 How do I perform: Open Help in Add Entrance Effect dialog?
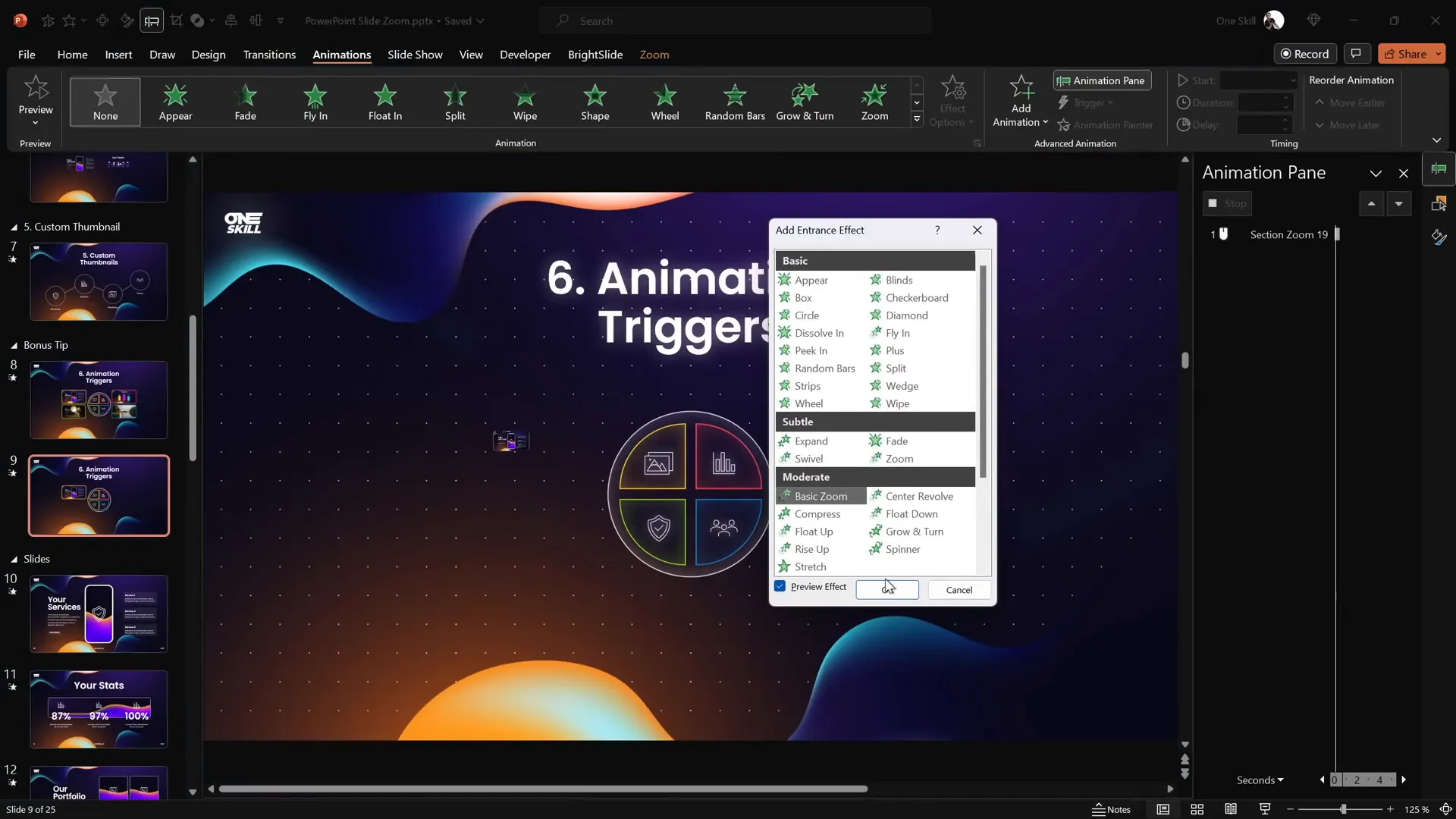[x=937, y=230]
